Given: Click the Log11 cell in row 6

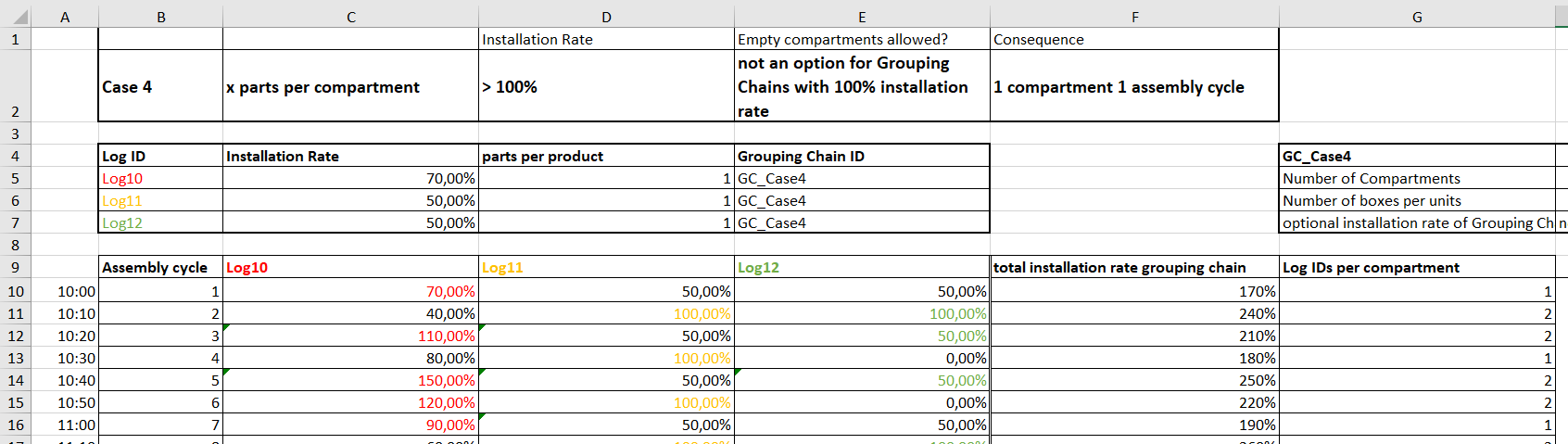Looking at the screenshot, I should pyautogui.click(x=160, y=200).
